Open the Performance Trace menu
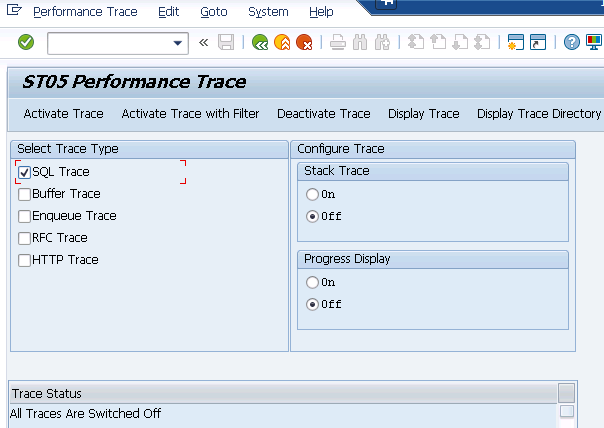 point(85,12)
